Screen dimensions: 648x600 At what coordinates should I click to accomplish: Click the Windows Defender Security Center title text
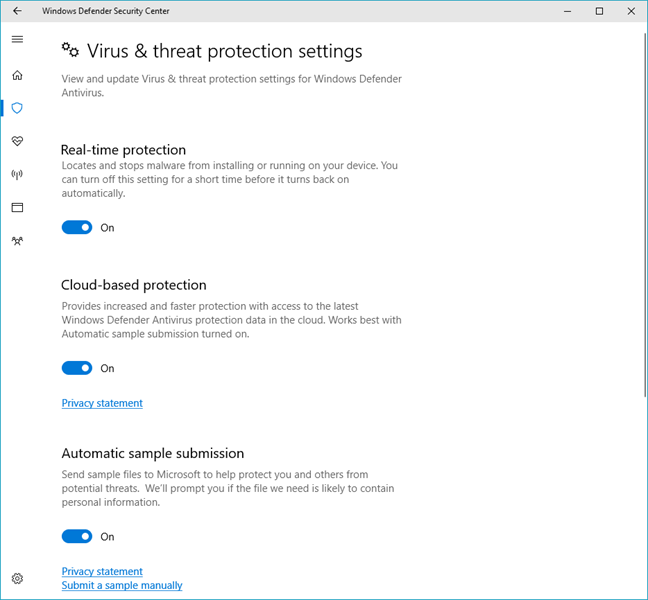point(105,11)
